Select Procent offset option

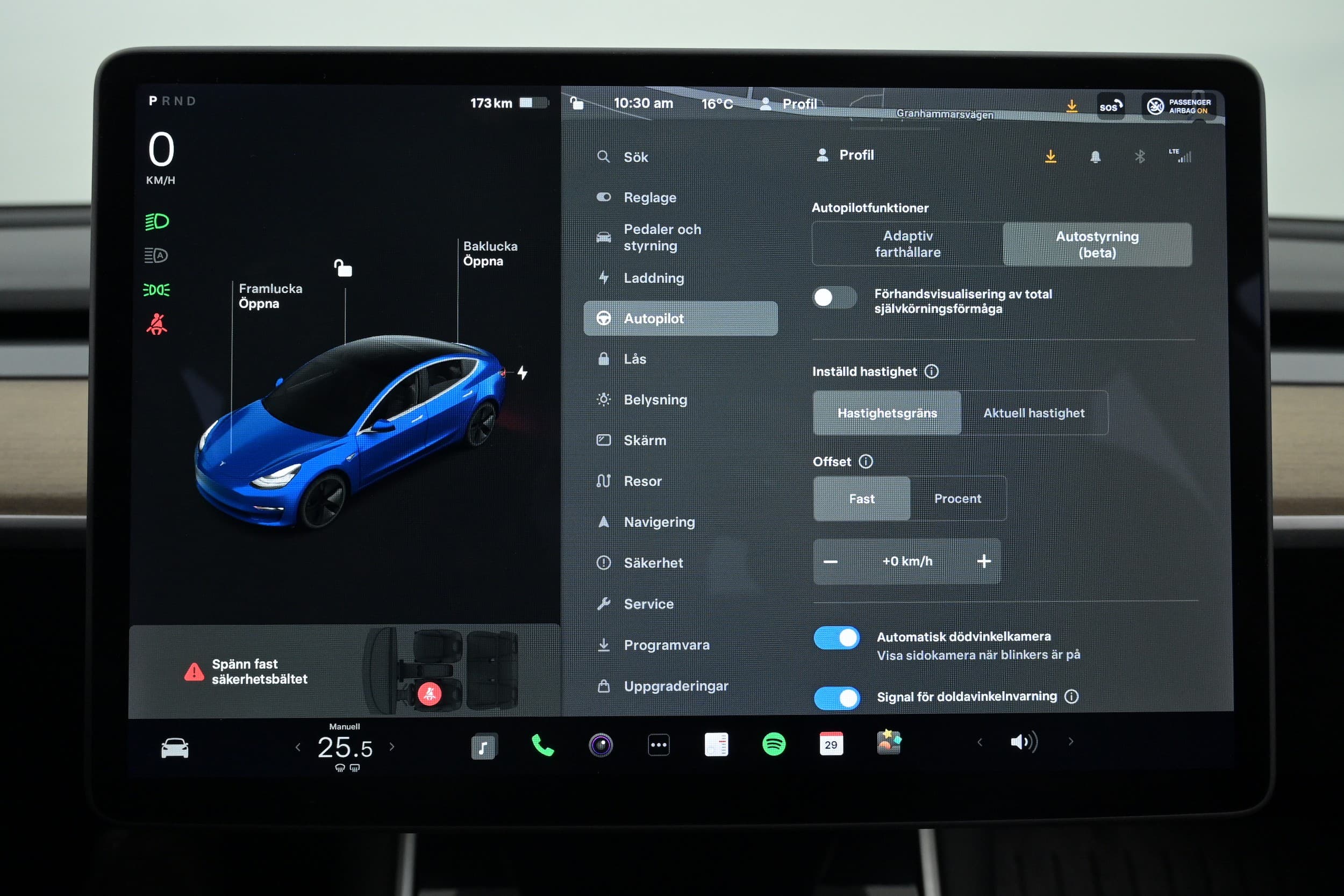click(957, 498)
